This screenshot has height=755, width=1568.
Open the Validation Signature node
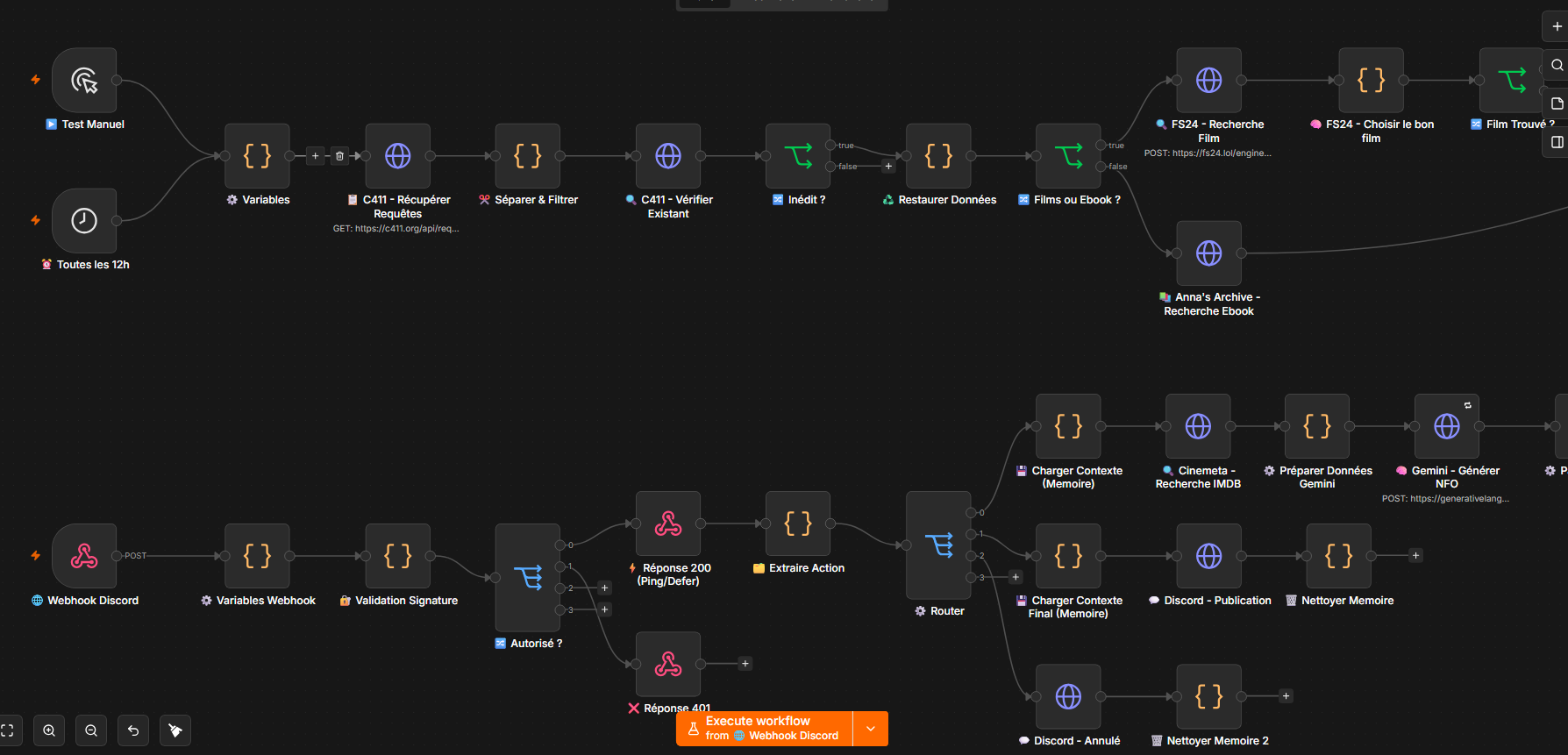coord(397,556)
